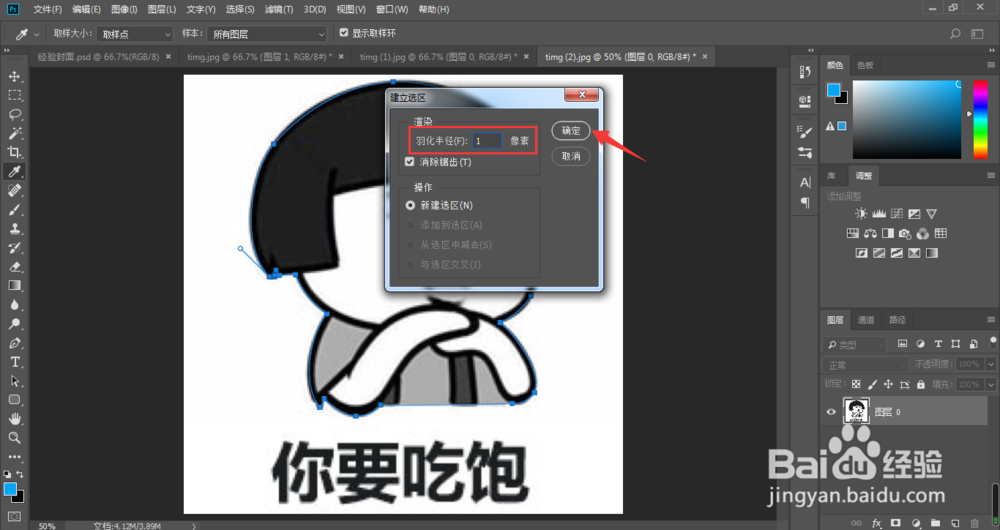Toggle lock transparent pixels
Viewport: 1000px width, 530px height.
[x=856, y=385]
